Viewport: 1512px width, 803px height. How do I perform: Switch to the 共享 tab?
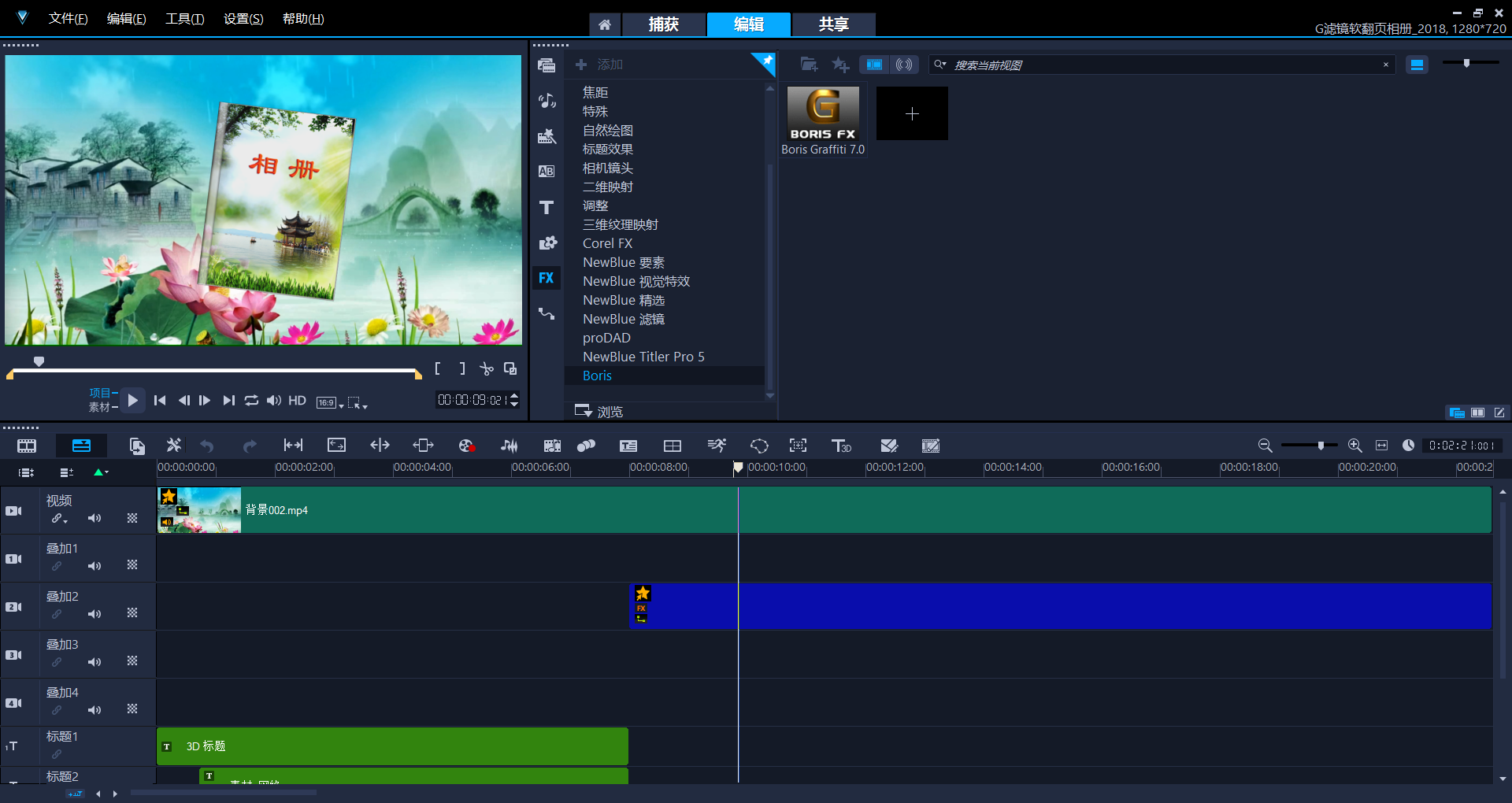coord(833,24)
